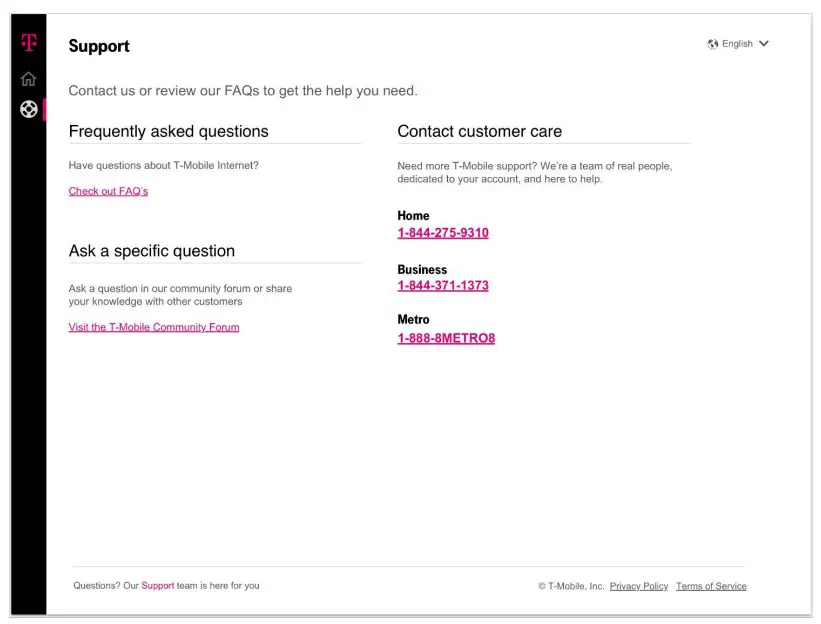
Task: Call Business support number 1-844-371-1373
Action: tap(443, 286)
